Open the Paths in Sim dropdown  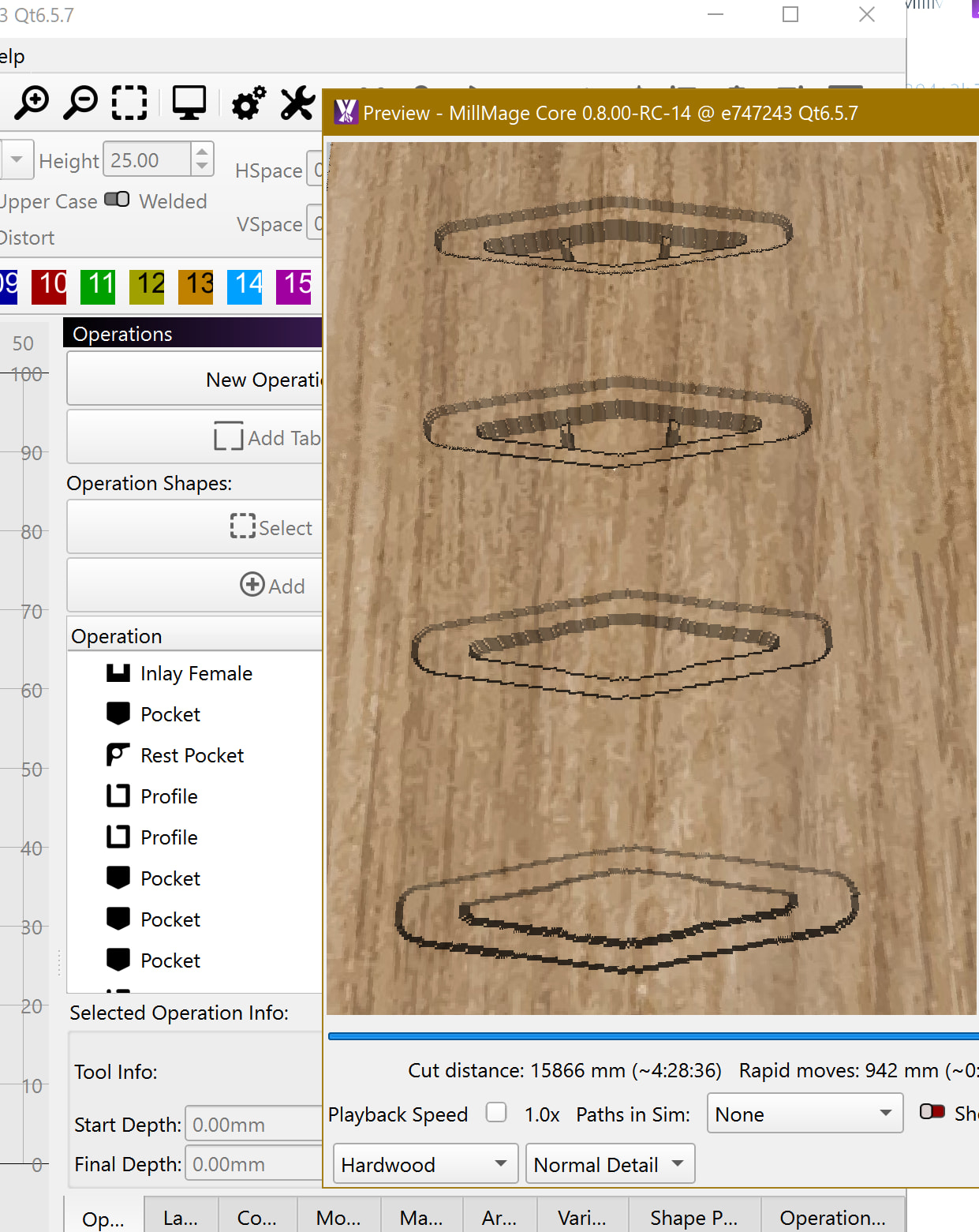(x=805, y=1114)
